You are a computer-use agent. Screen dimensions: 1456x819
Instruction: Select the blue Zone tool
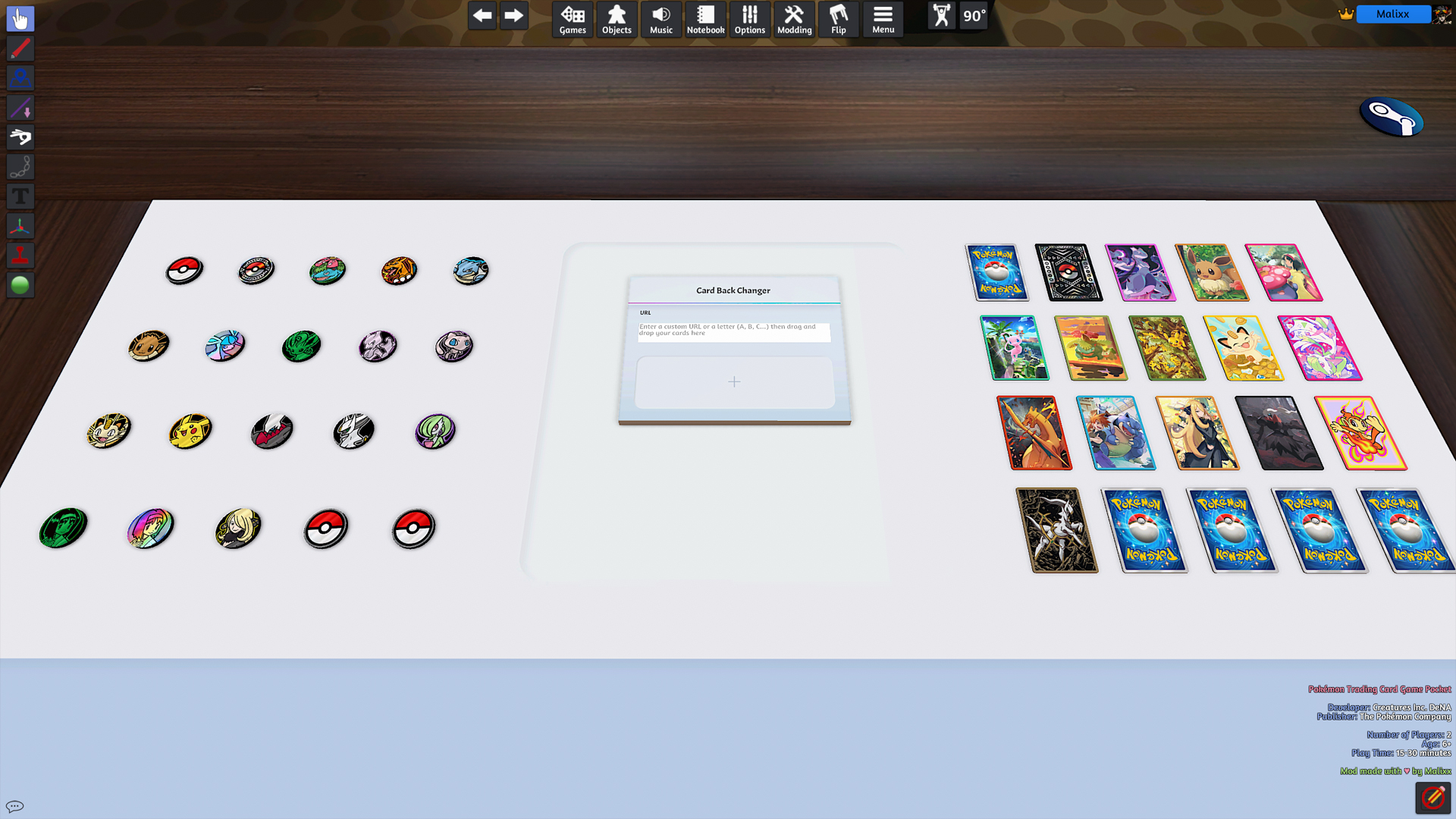[20, 77]
